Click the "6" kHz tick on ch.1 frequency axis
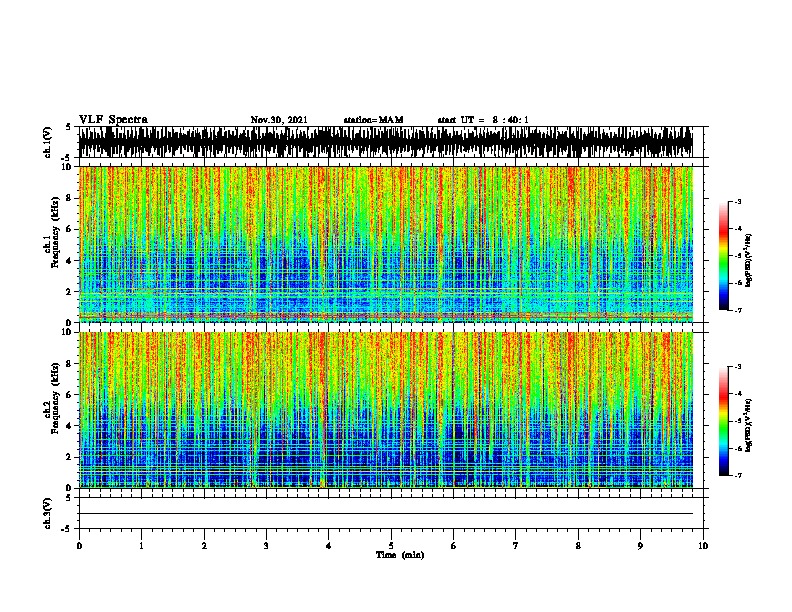Image resolution: width=792 pixels, height=612 pixels. point(70,229)
